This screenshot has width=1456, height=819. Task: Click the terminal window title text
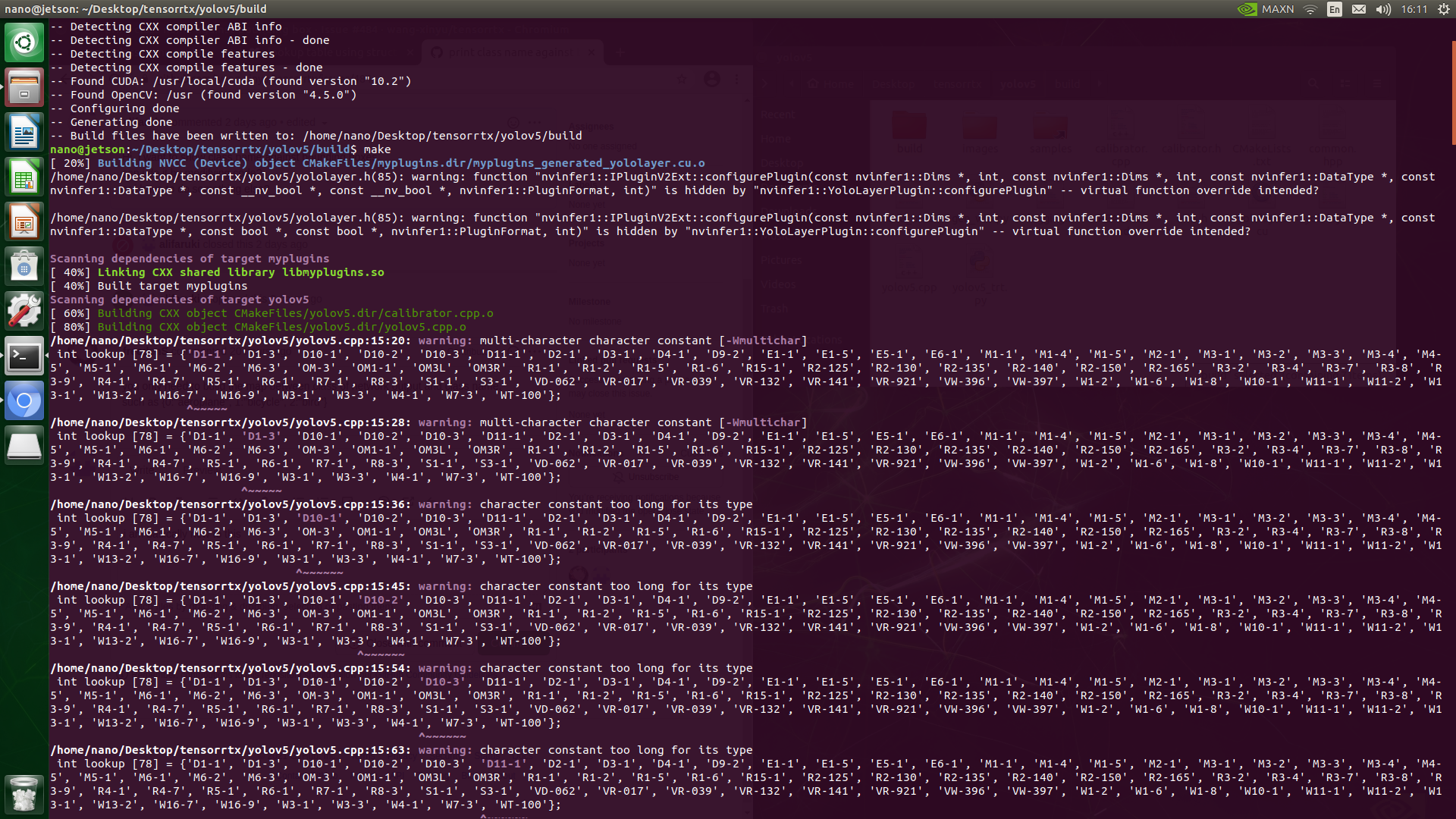pos(136,9)
